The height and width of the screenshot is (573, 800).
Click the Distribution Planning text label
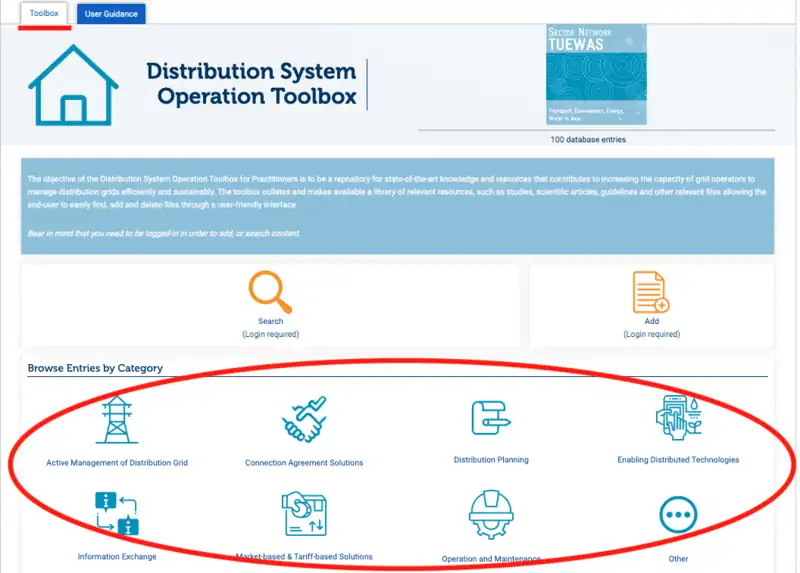pos(491,460)
